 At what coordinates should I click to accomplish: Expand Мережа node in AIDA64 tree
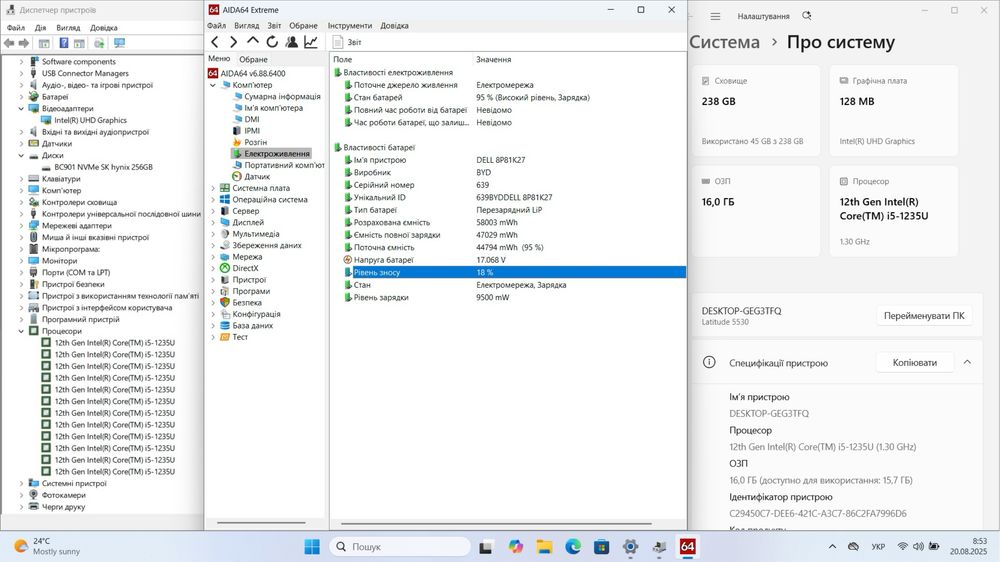point(213,257)
